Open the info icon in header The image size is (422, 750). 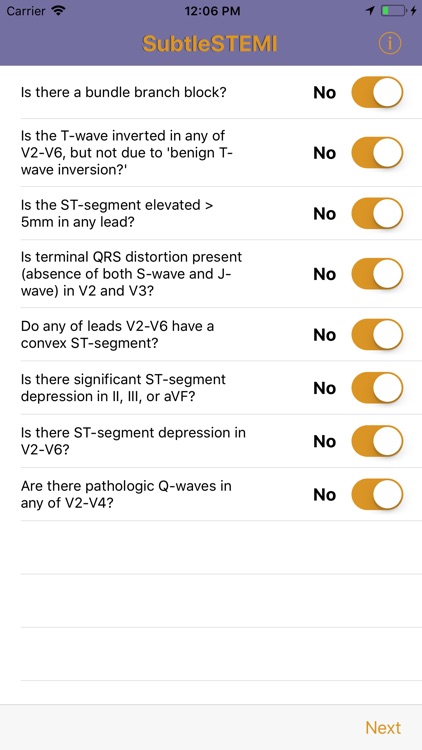390,44
